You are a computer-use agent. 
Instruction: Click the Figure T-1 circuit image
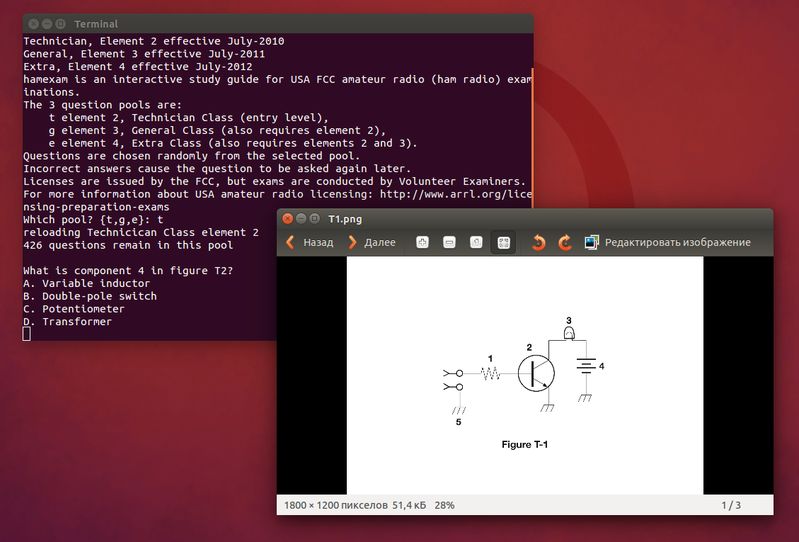tap(525, 375)
